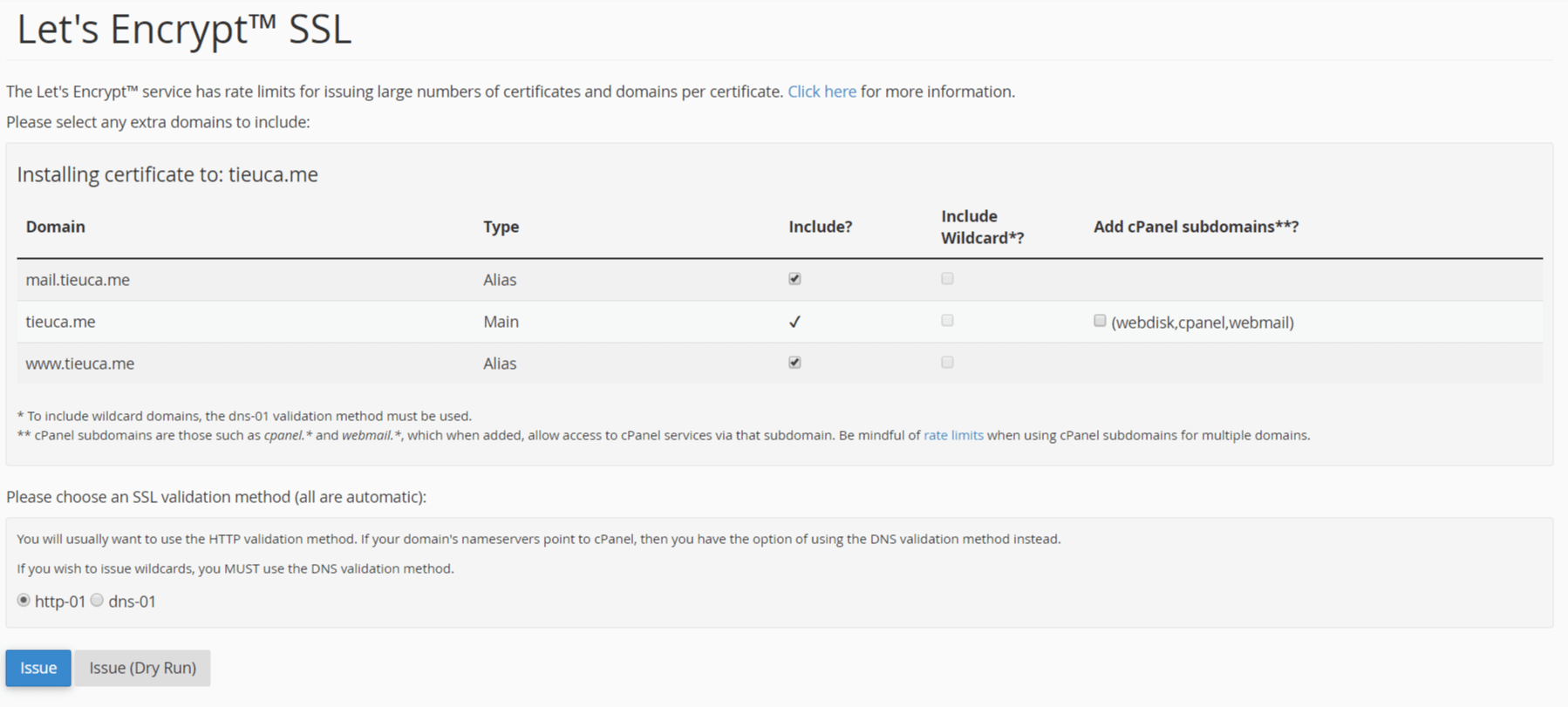Select the dns-01 validation method
This screenshot has width=1568, height=707.
(x=97, y=601)
